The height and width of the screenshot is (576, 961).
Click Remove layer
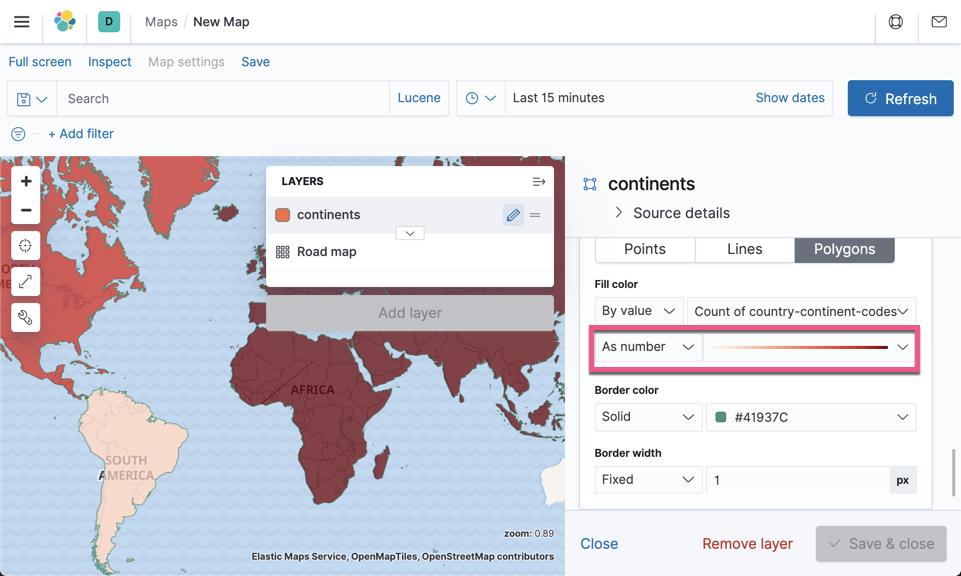point(747,544)
